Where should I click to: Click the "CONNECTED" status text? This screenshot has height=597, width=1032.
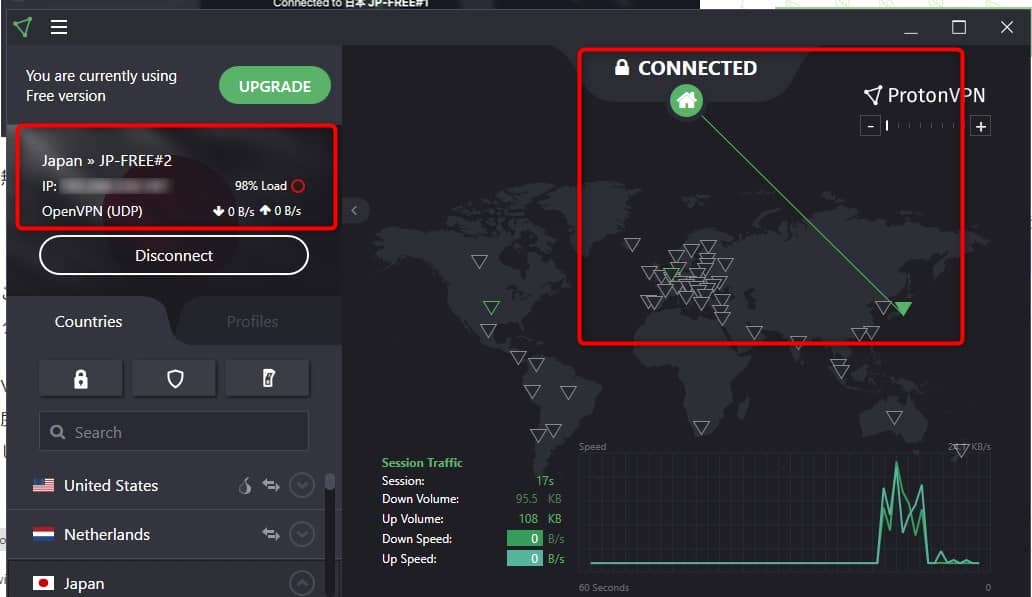coord(698,68)
